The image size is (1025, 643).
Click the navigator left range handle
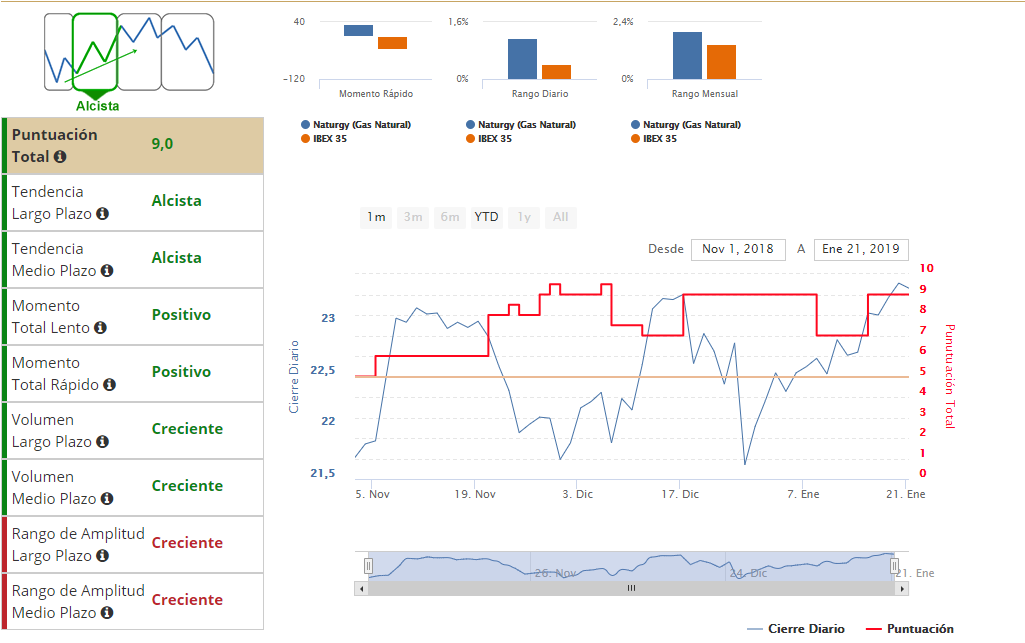(369, 566)
